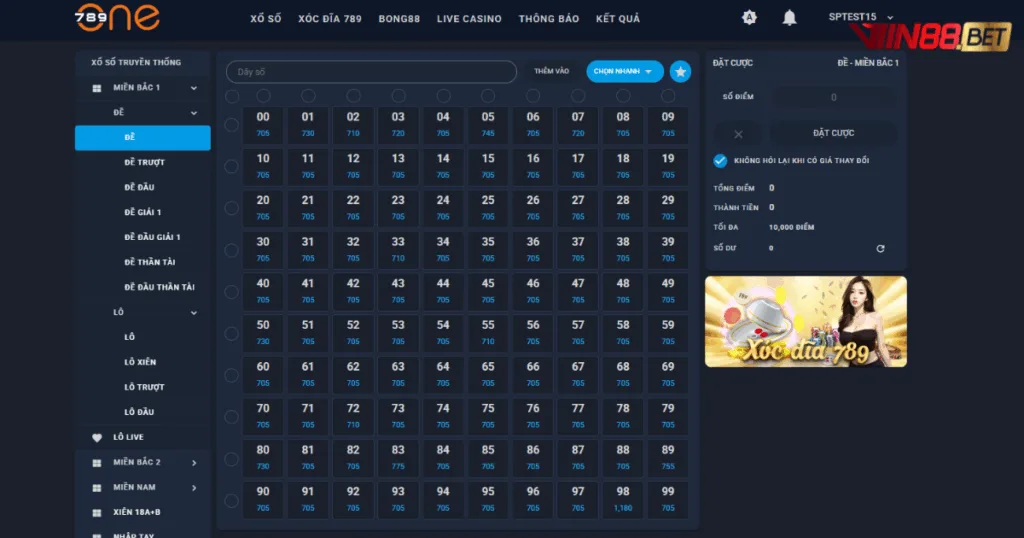Open the profile badge icon in header
The width and height of the screenshot is (1024, 538).
coord(749,18)
